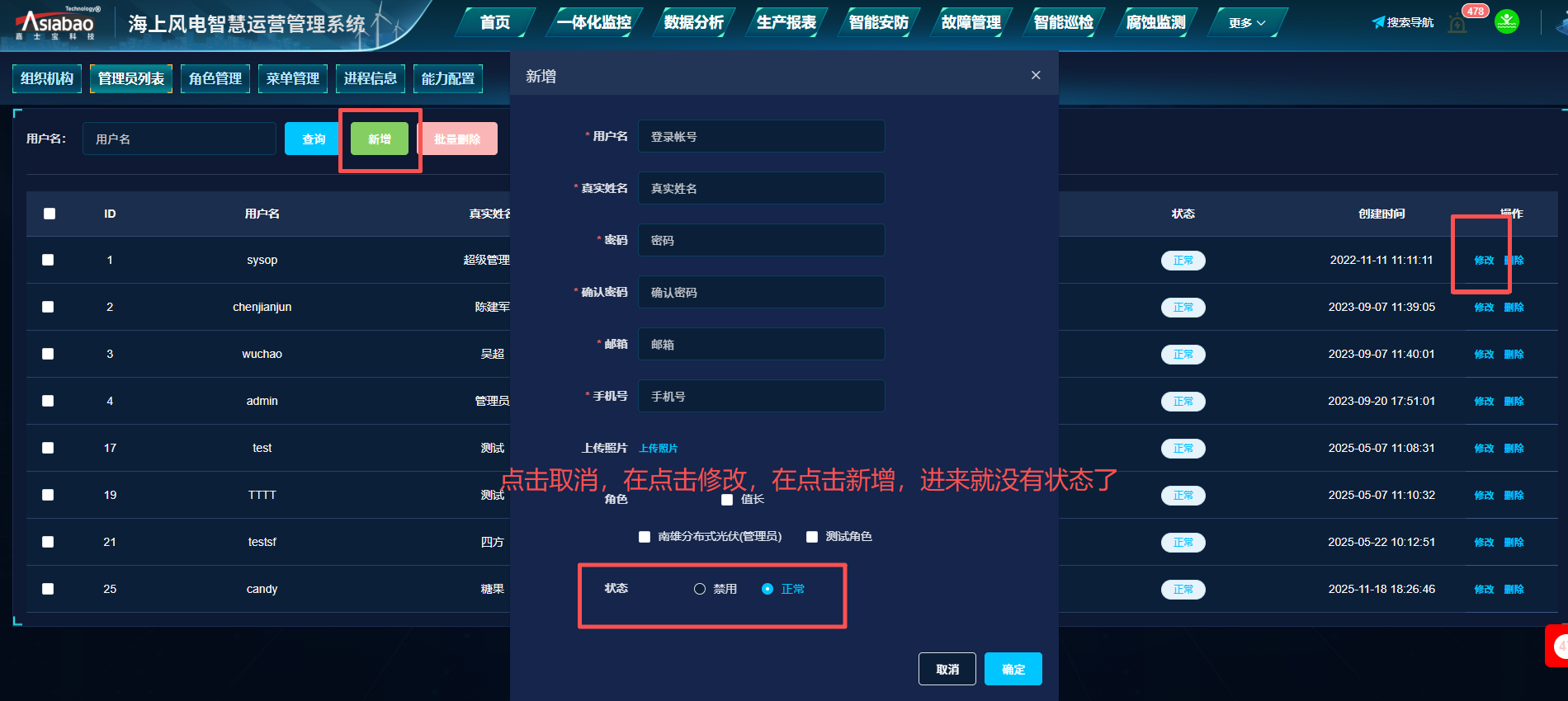The height and width of the screenshot is (701, 1568).
Task: Click the Asiabao logo
Action: click(57, 23)
